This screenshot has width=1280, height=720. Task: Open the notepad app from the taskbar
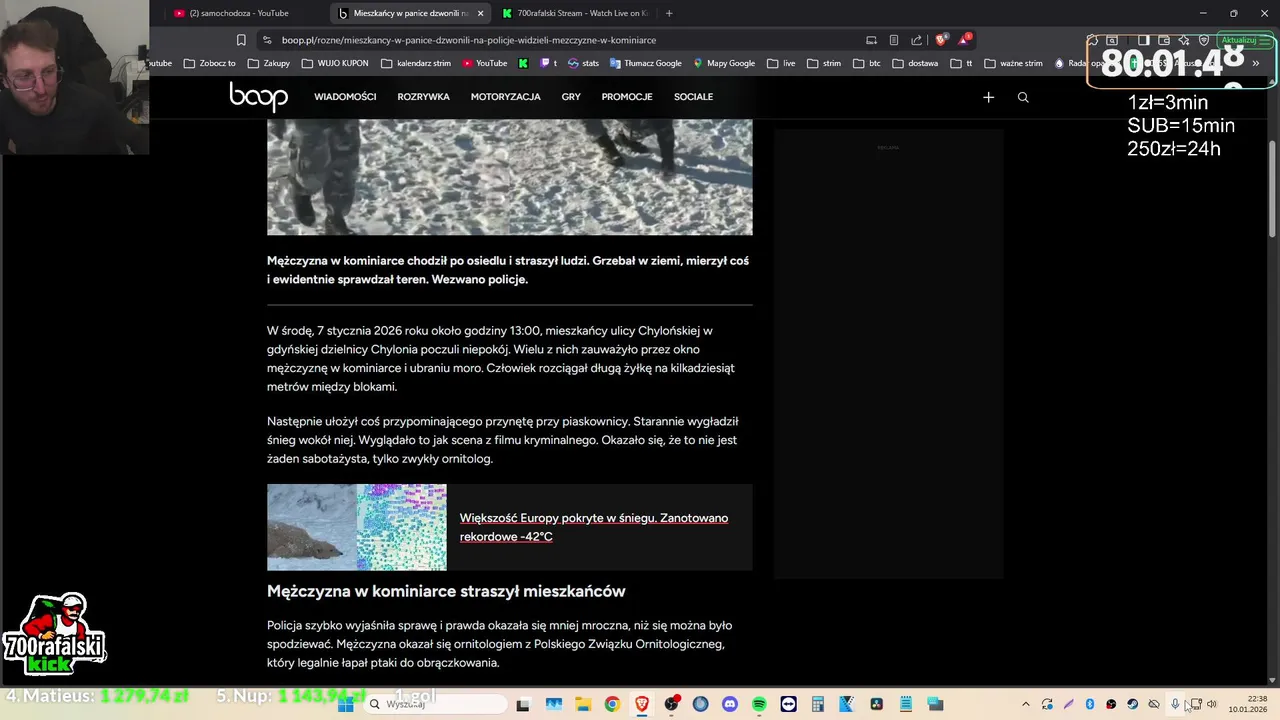pos(906,704)
